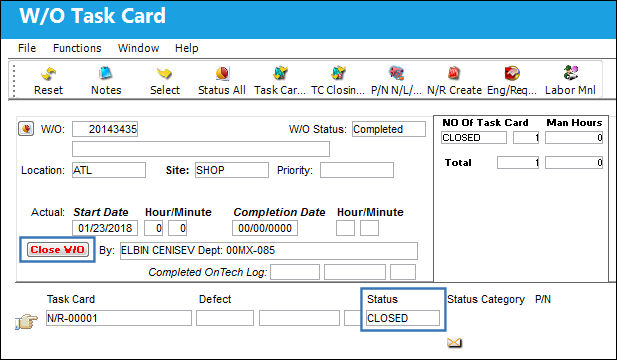Click the W/O number field 20143435

(x=105, y=129)
